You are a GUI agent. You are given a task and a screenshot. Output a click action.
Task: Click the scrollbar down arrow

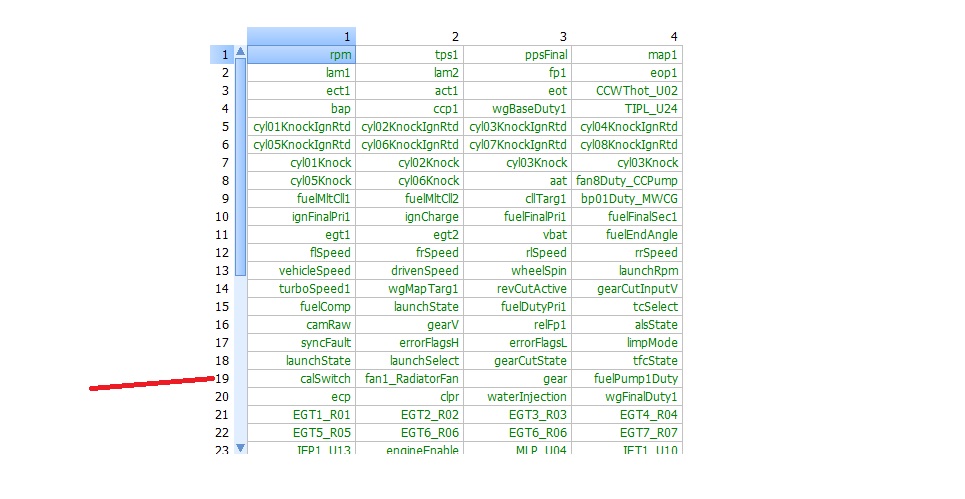(x=240, y=449)
